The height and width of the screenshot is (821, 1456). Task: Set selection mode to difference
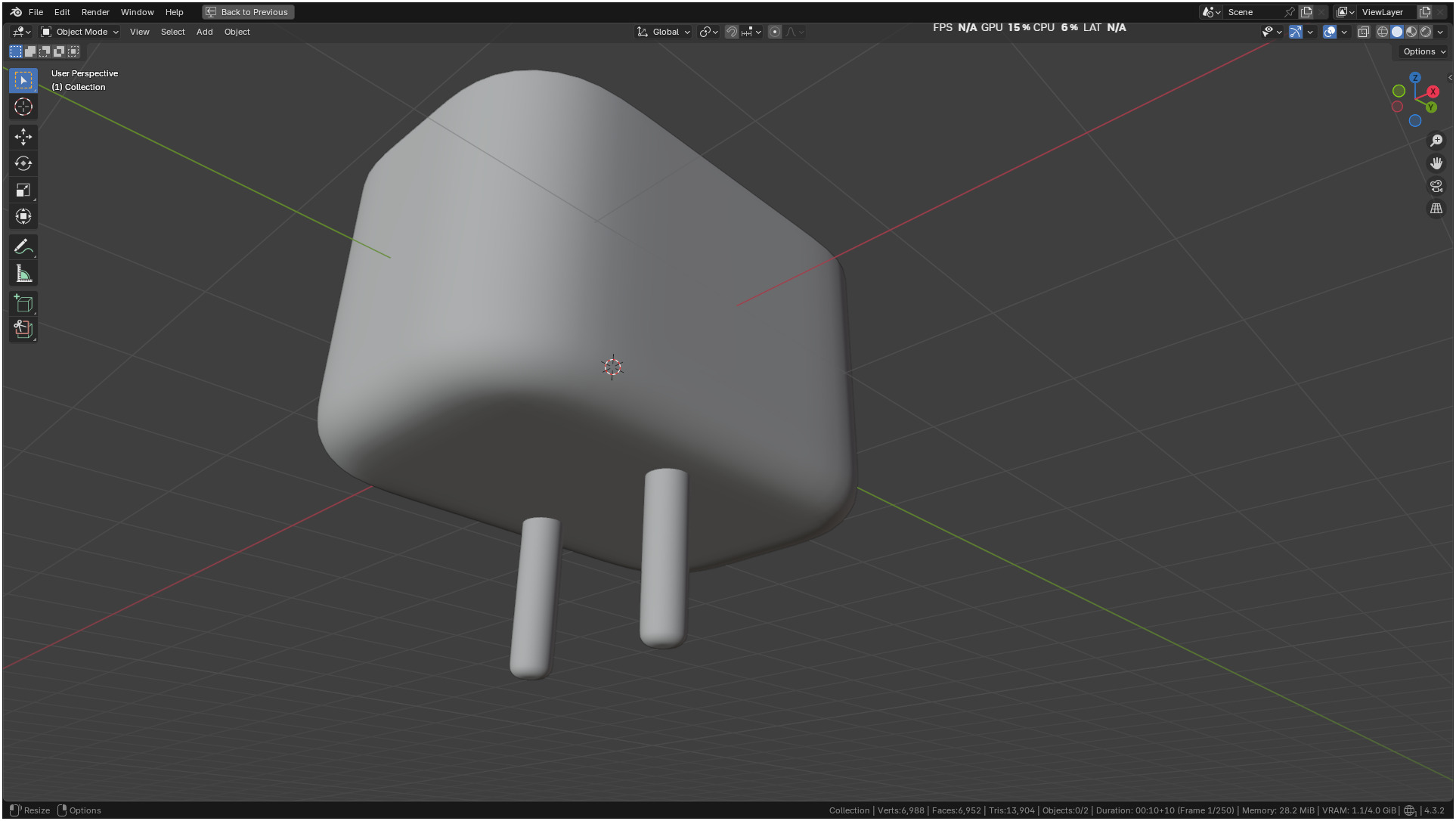coord(59,51)
